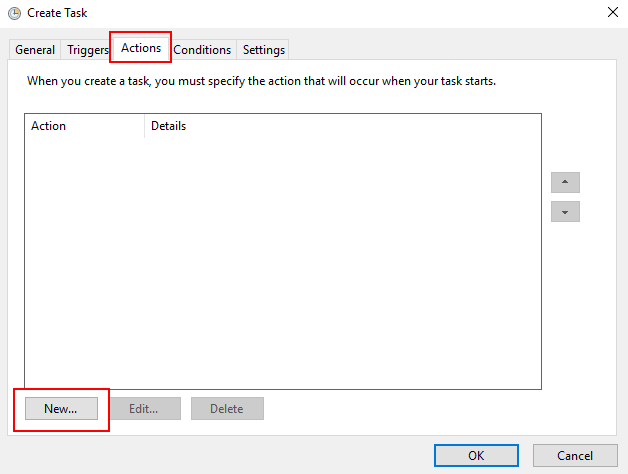Click the Create Task title bar text
This screenshot has width=628, height=474.
tap(57, 13)
